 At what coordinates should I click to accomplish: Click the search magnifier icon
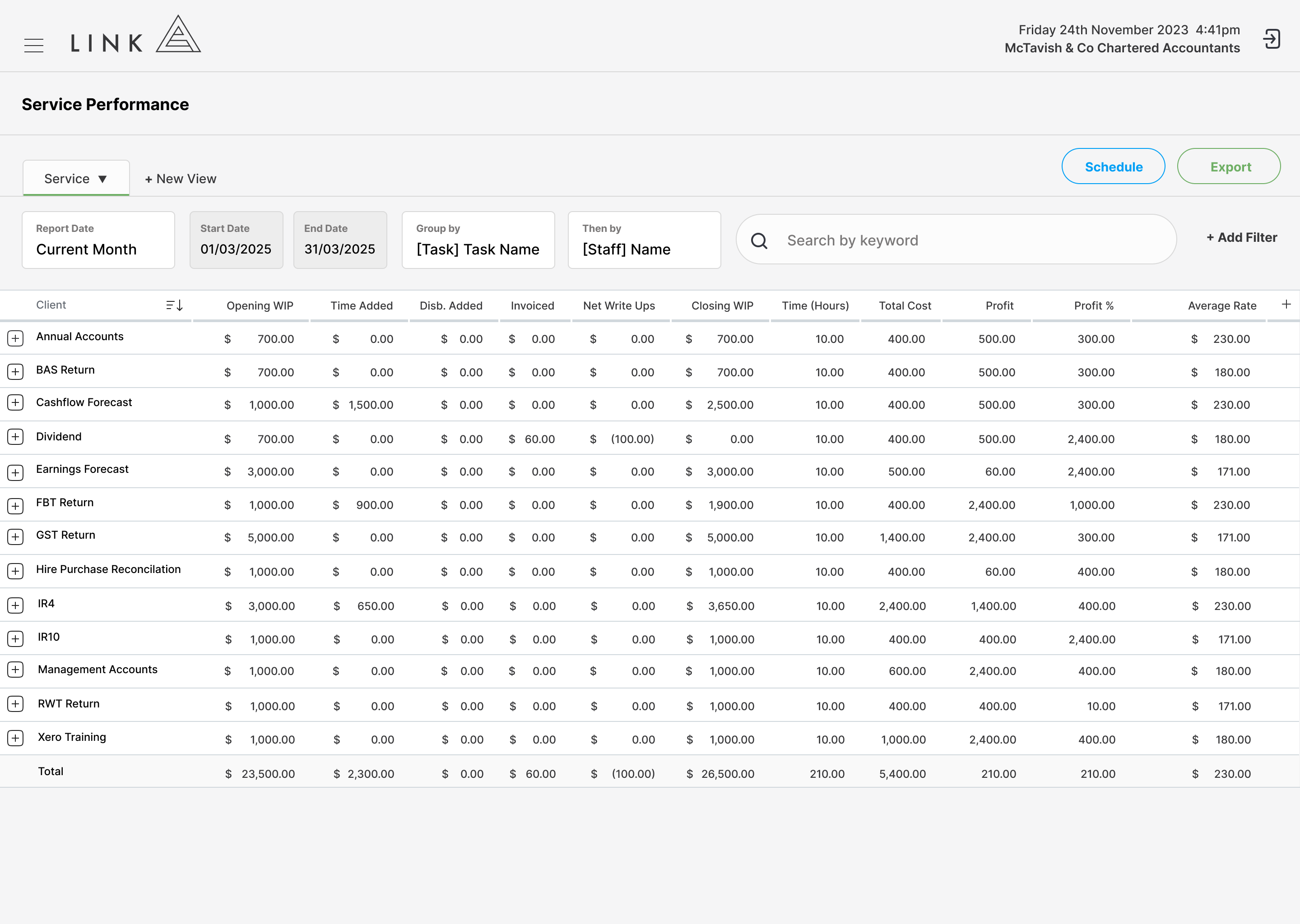(x=759, y=240)
